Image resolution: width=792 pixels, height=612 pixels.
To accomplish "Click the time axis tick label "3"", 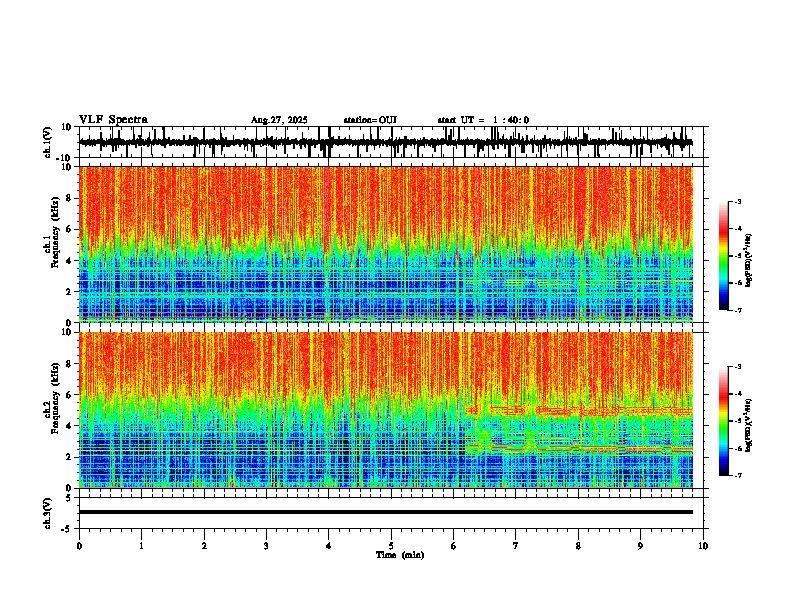I will (x=266, y=546).
